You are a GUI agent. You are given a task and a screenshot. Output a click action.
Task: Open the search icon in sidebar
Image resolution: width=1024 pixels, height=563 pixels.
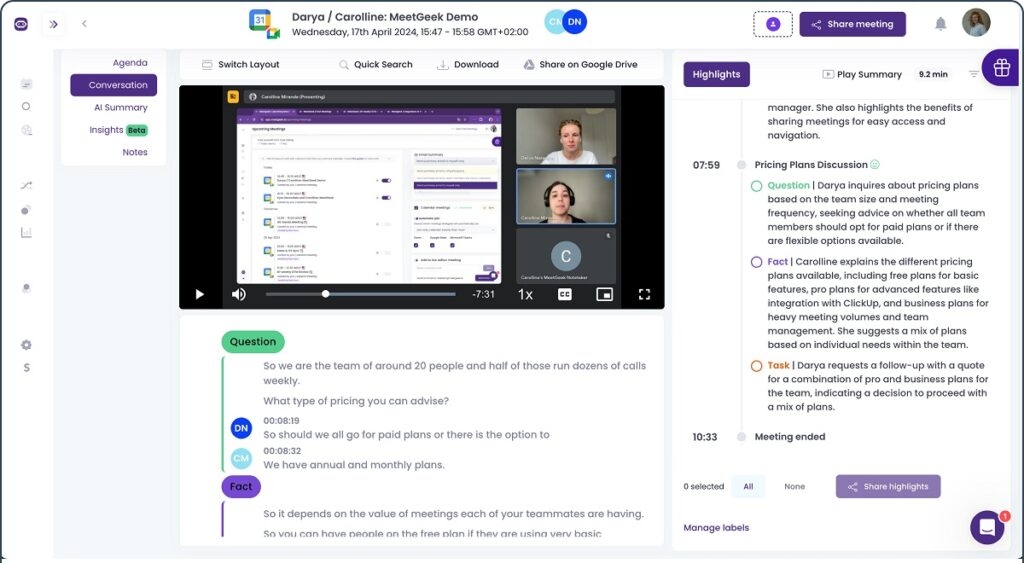pyautogui.click(x=26, y=106)
